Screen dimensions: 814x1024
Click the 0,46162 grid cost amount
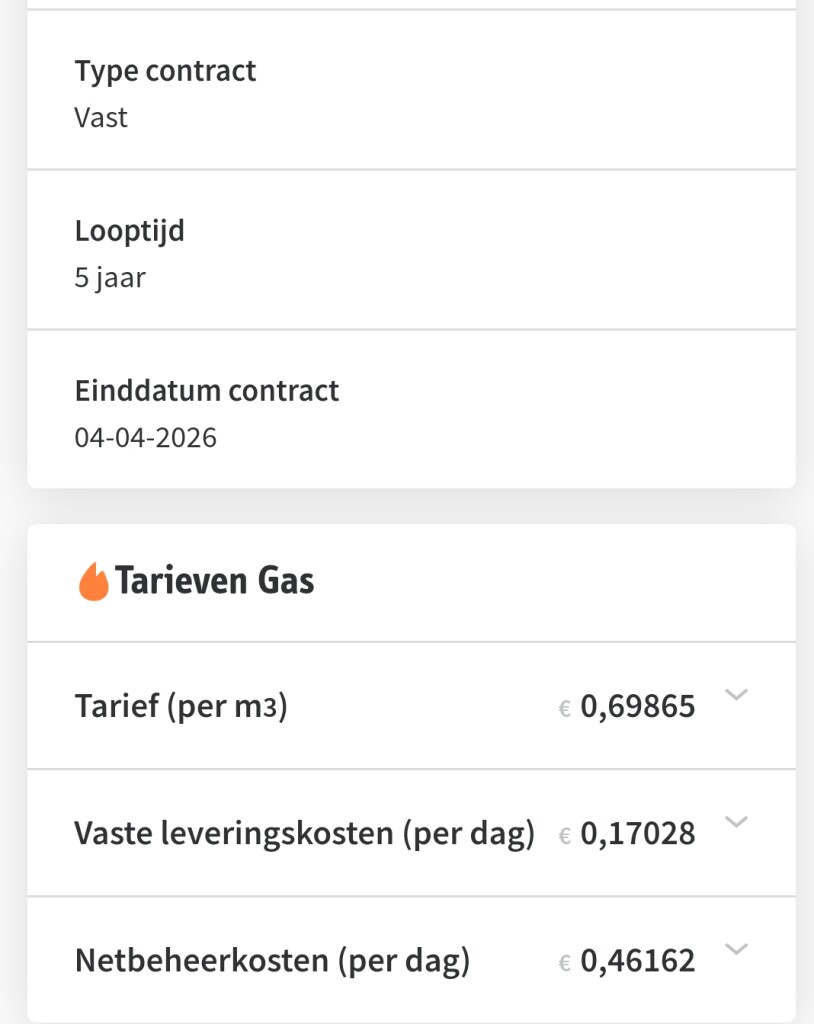pos(638,961)
